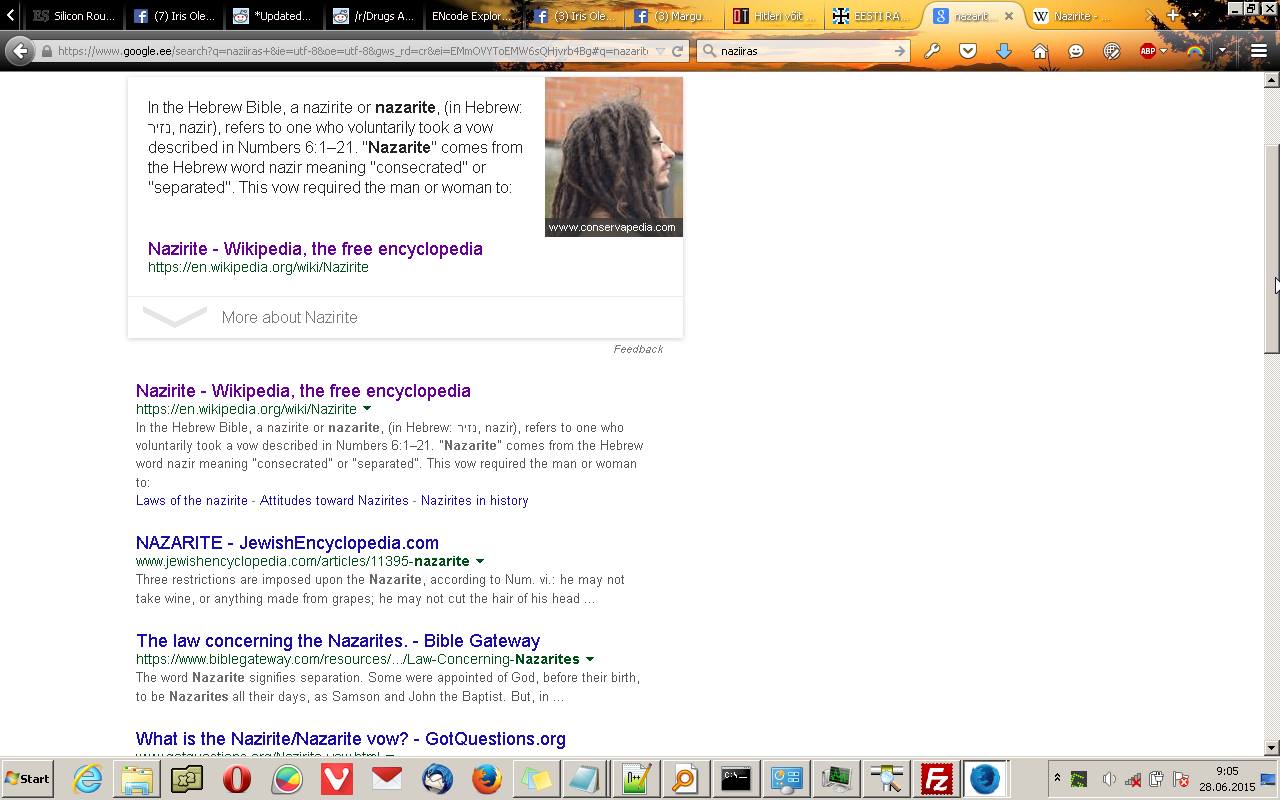The image size is (1280, 800).
Task: Switch to the Nazirite Wikipedia tab
Action: pos(1080,16)
